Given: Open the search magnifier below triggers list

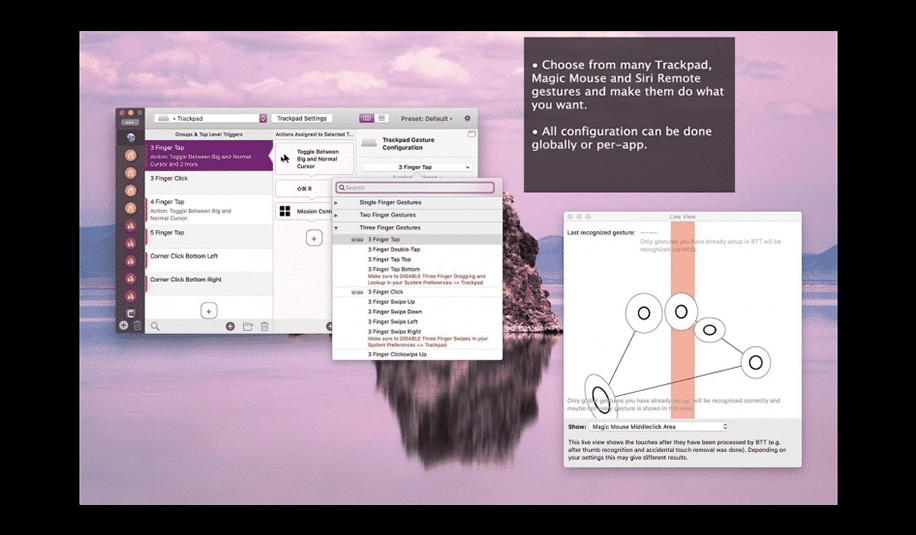Looking at the screenshot, I should click(155, 326).
